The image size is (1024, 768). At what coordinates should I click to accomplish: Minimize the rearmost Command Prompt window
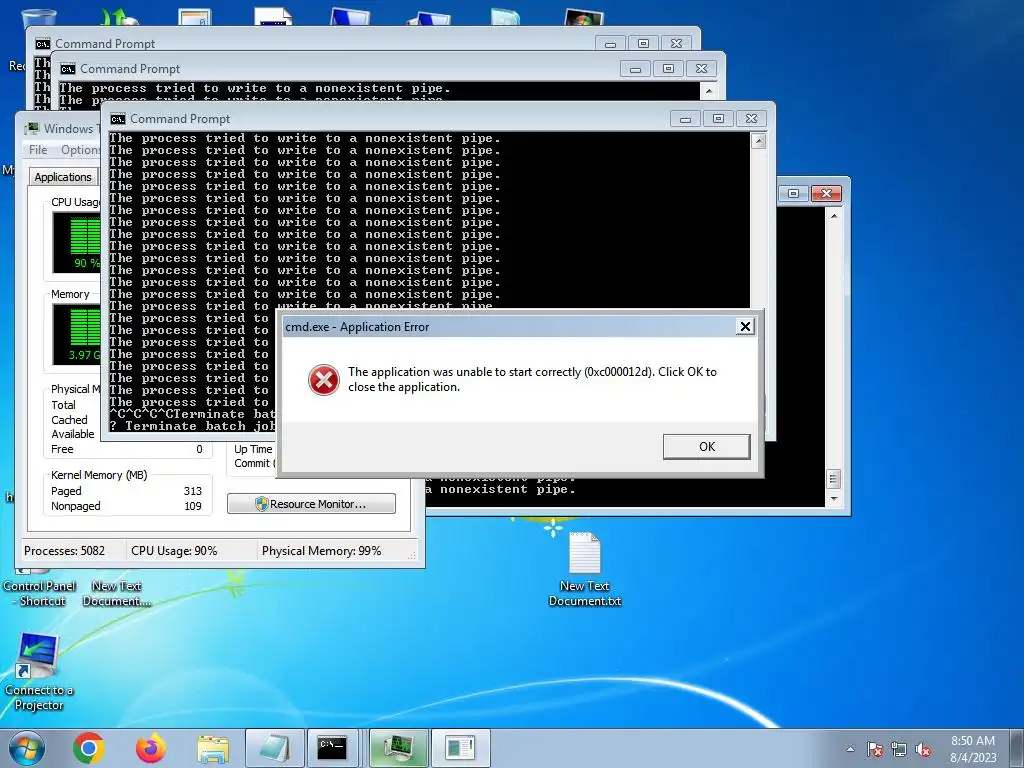click(x=610, y=44)
